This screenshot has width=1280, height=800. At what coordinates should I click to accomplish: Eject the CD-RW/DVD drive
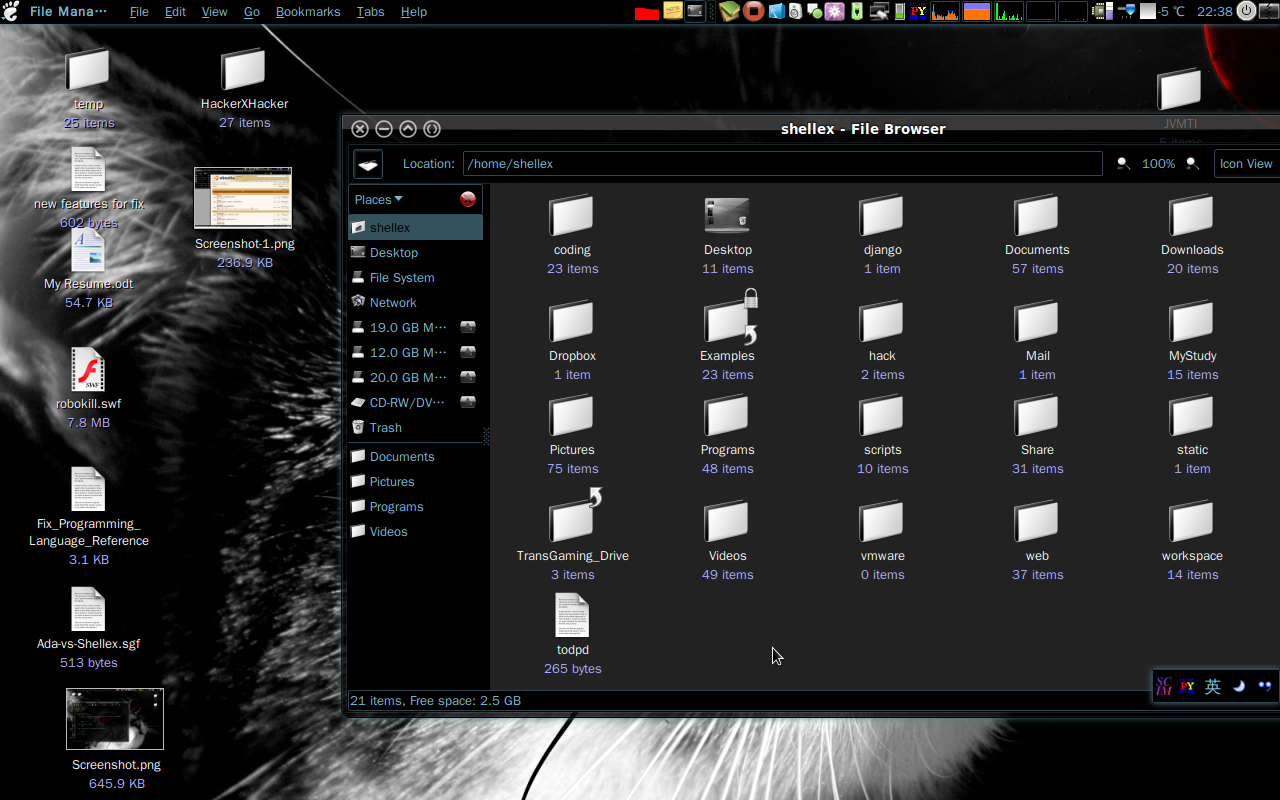click(467, 402)
